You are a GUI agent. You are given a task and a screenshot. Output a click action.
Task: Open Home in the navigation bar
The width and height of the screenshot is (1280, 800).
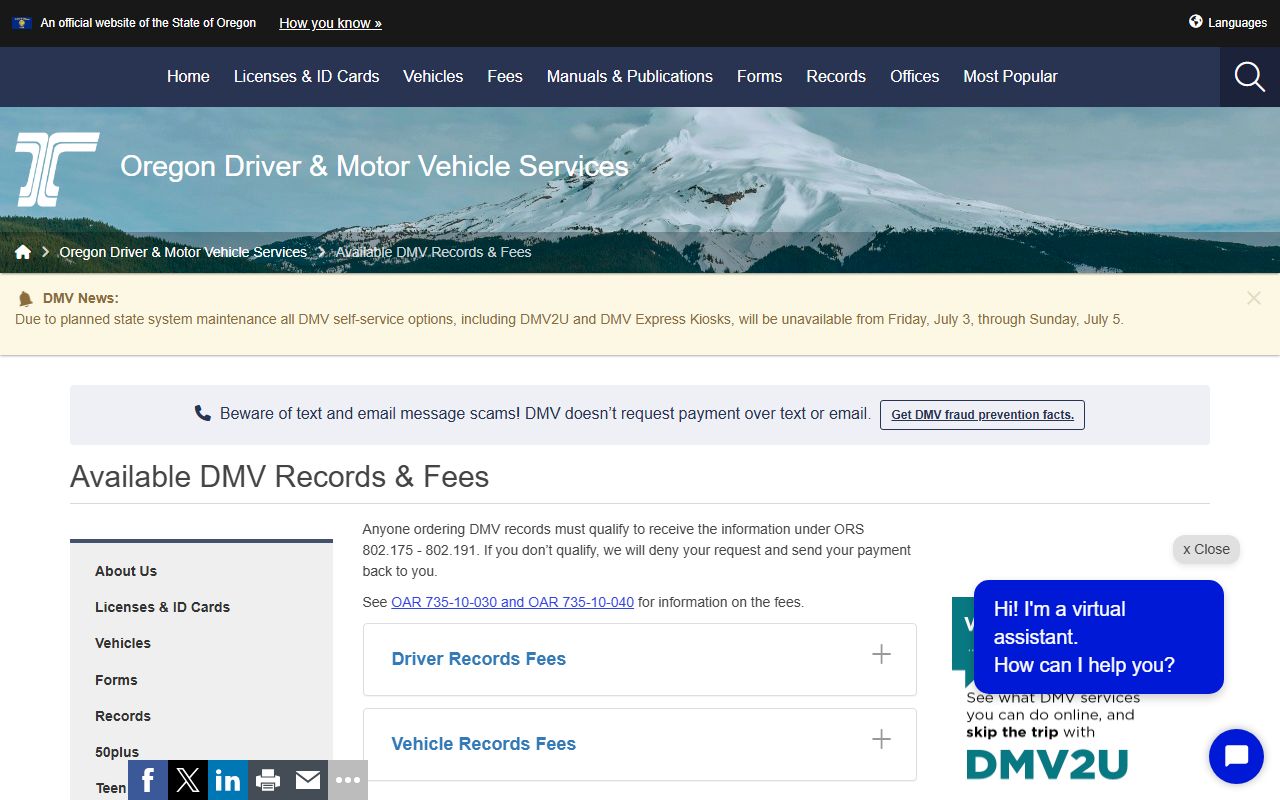coord(188,76)
